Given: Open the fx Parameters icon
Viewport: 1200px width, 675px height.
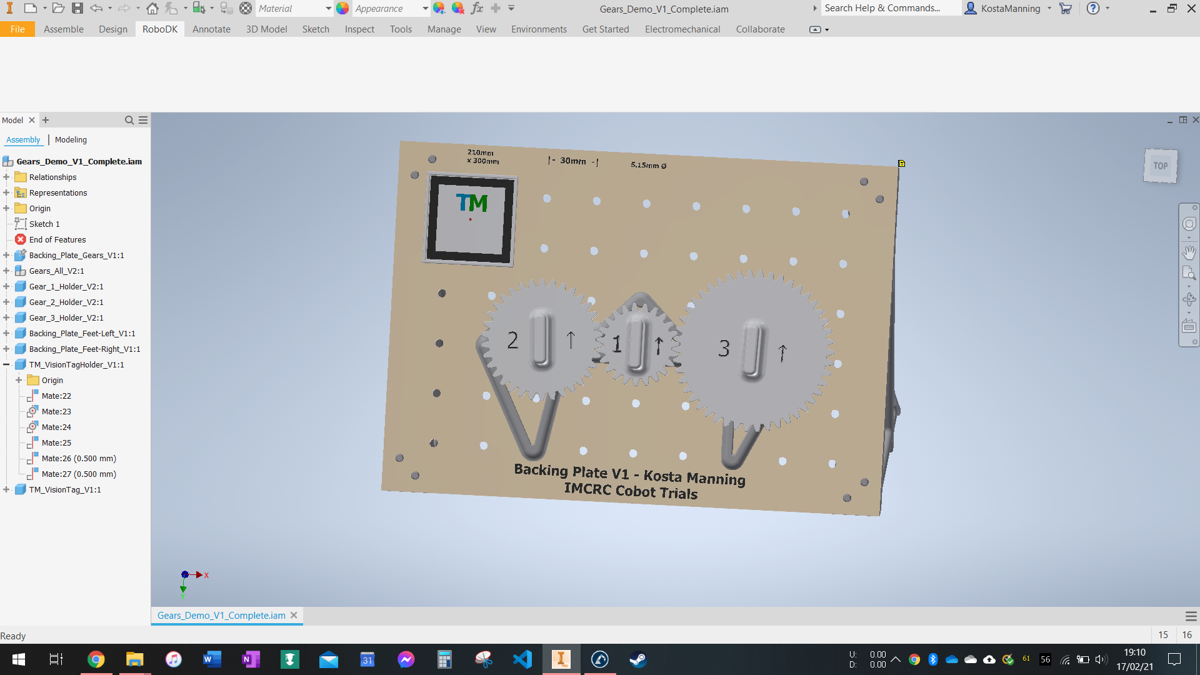Looking at the screenshot, I should click(x=477, y=8).
